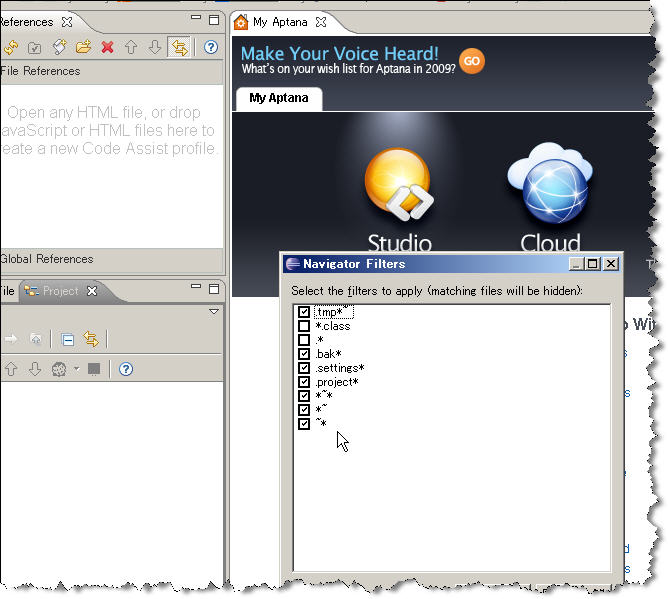Open the Studio orange sphere icon
668x599 pixels.
[399, 184]
